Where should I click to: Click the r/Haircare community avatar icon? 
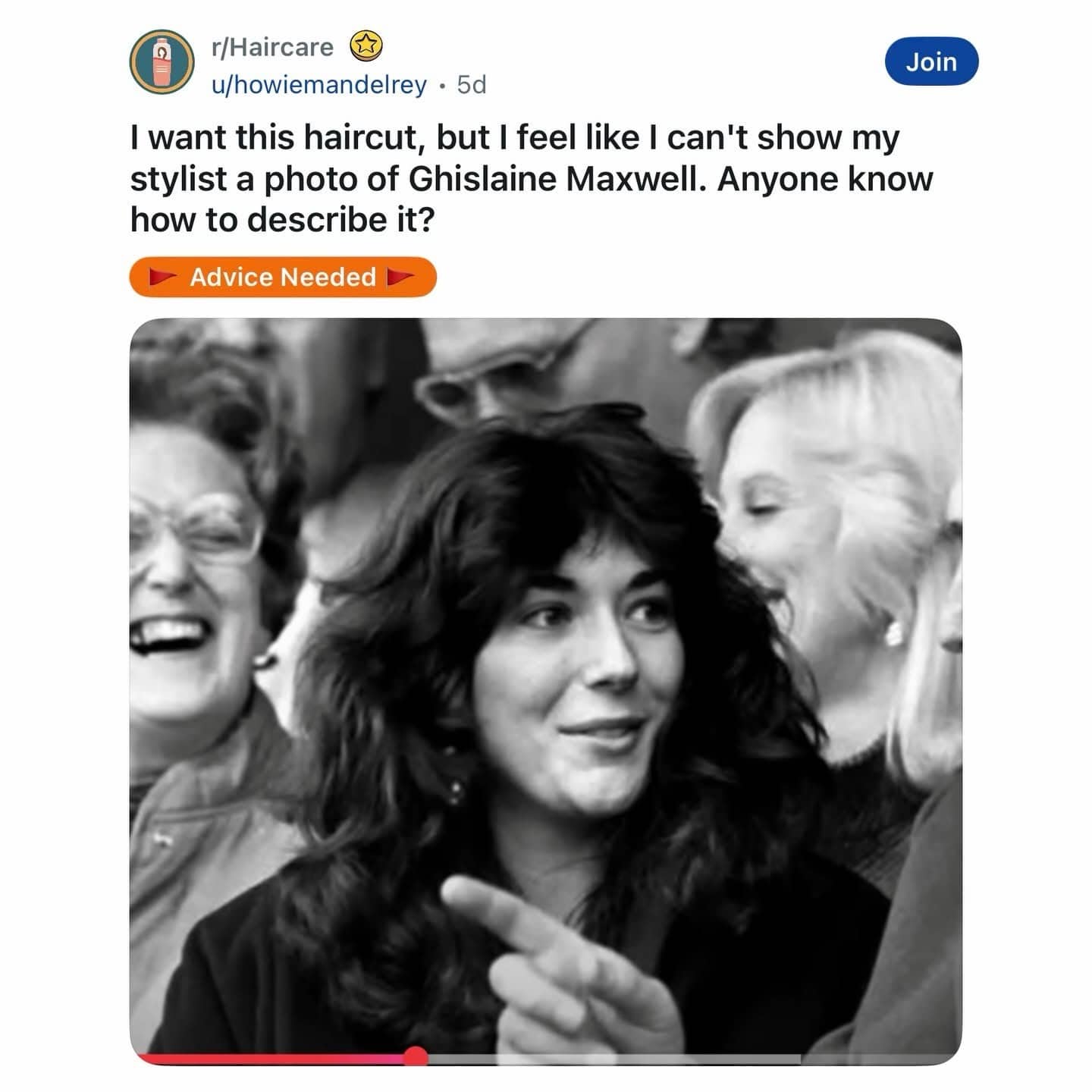(162, 62)
